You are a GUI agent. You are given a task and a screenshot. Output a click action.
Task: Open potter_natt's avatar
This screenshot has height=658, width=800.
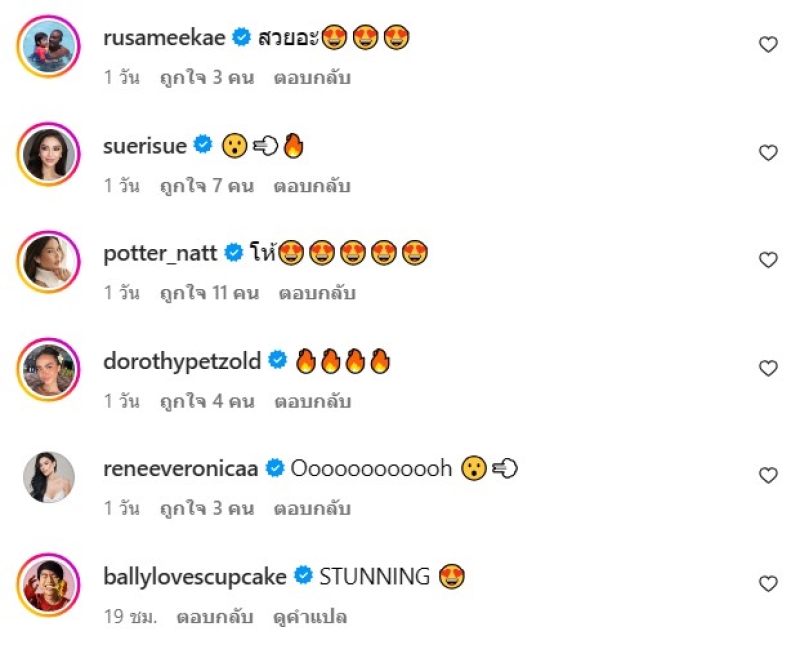[x=48, y=261]
